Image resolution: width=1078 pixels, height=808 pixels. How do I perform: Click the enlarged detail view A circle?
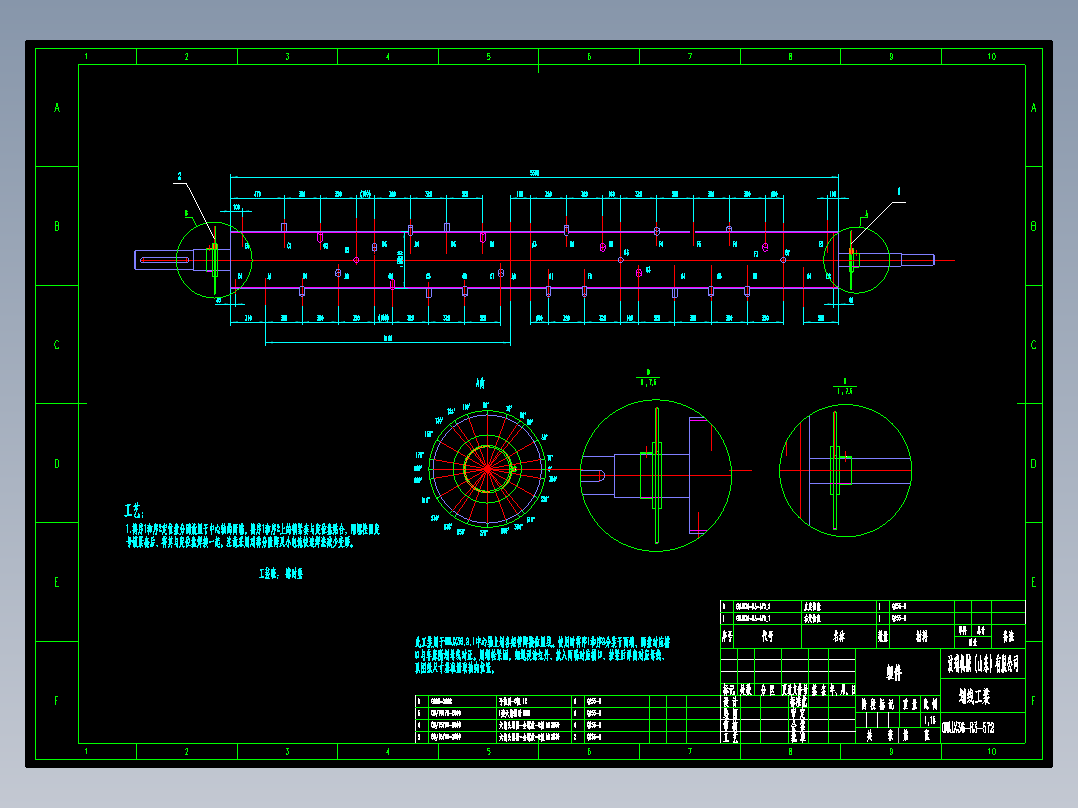coord(845,470)
